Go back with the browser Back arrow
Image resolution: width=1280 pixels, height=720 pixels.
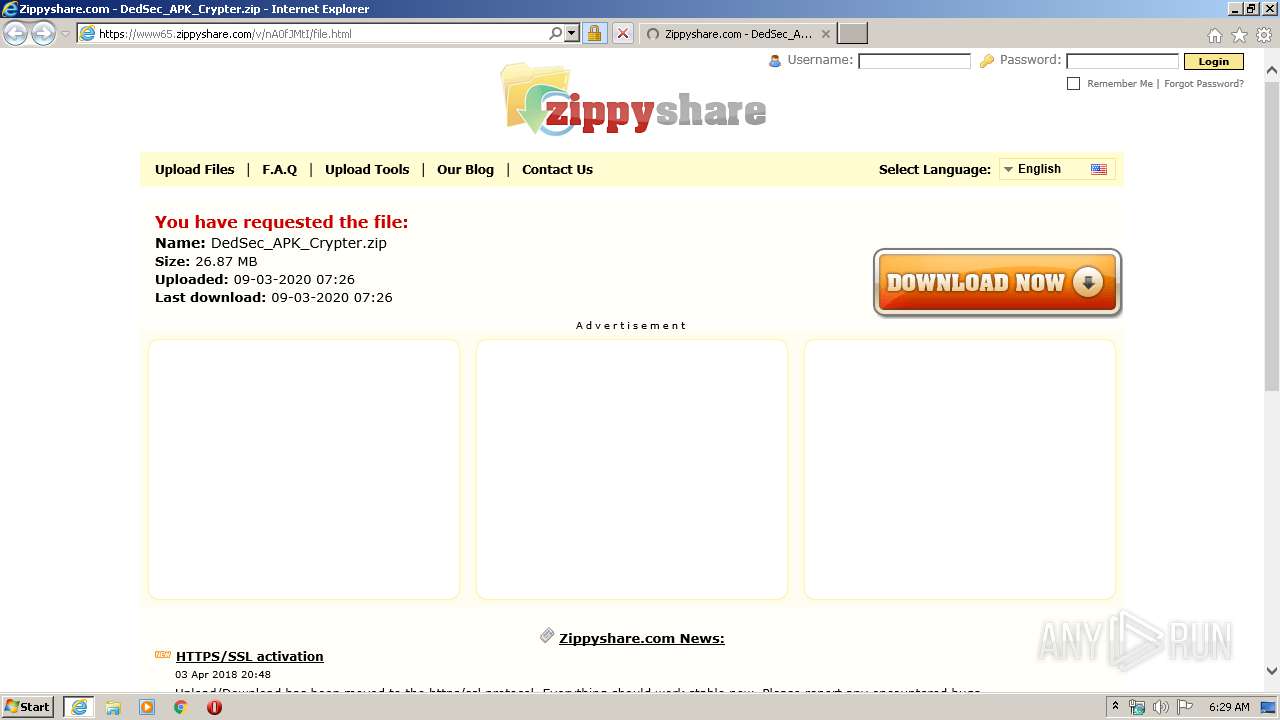tap(15, 33)
